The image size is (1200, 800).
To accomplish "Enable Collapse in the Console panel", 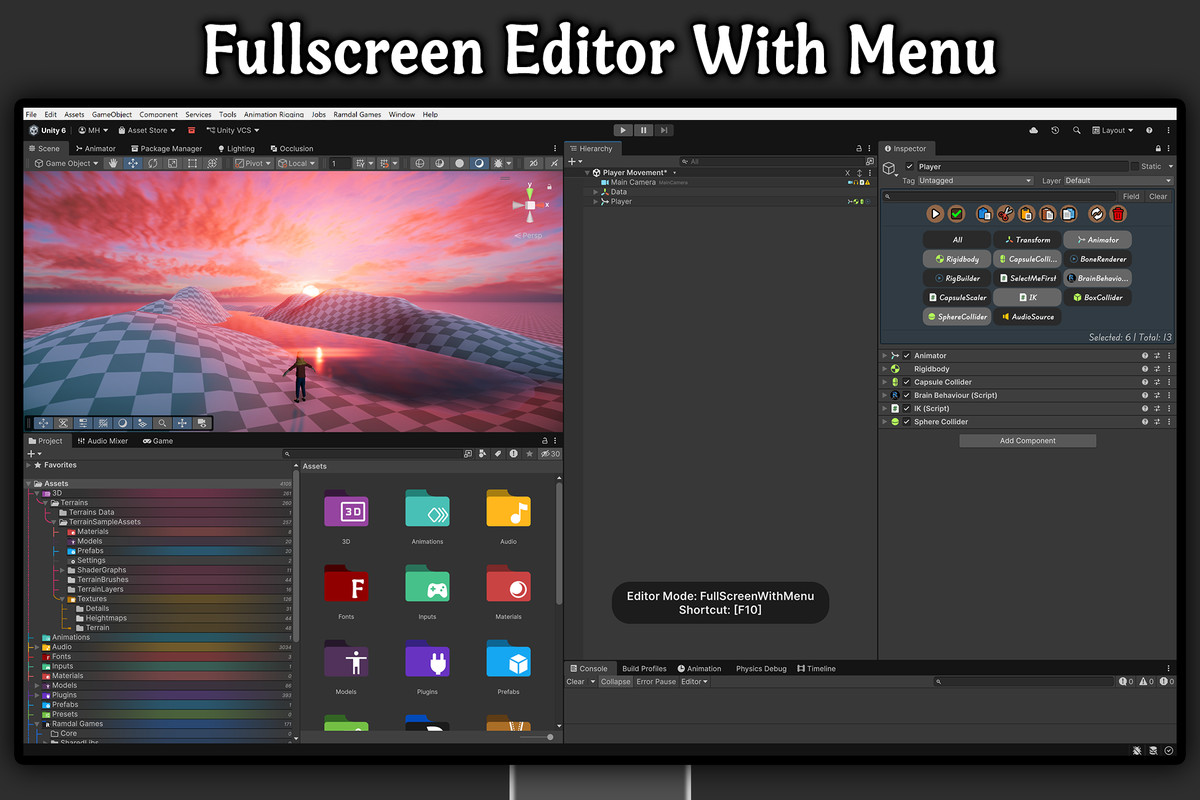I will pyautogui.click(x=615, y=681).
